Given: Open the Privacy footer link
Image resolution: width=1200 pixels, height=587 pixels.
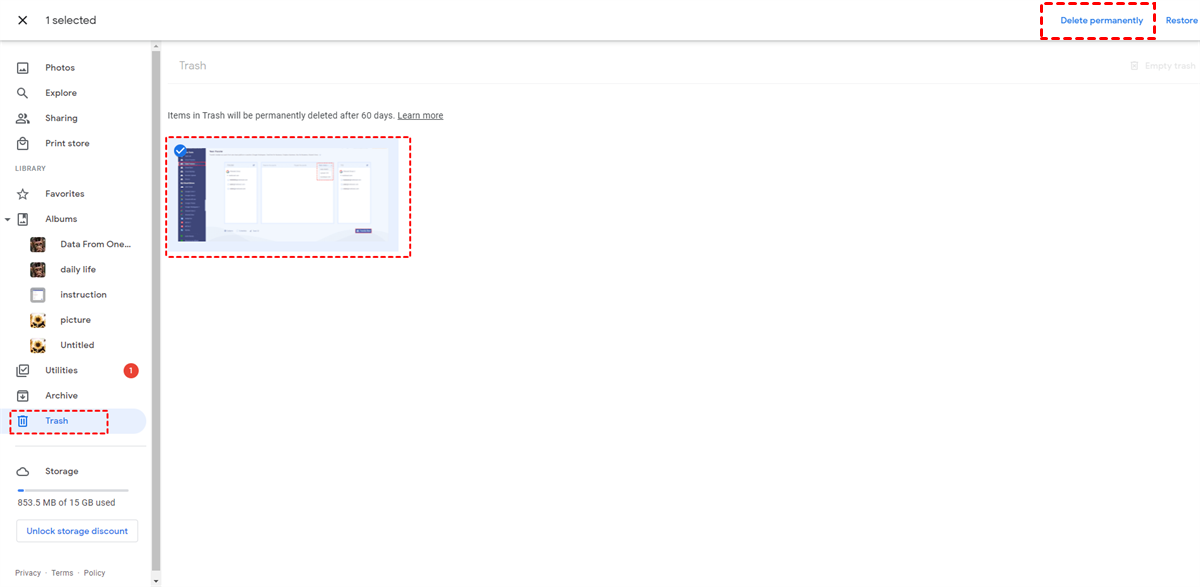Looking at the screenshot, I should coord(28,573).
